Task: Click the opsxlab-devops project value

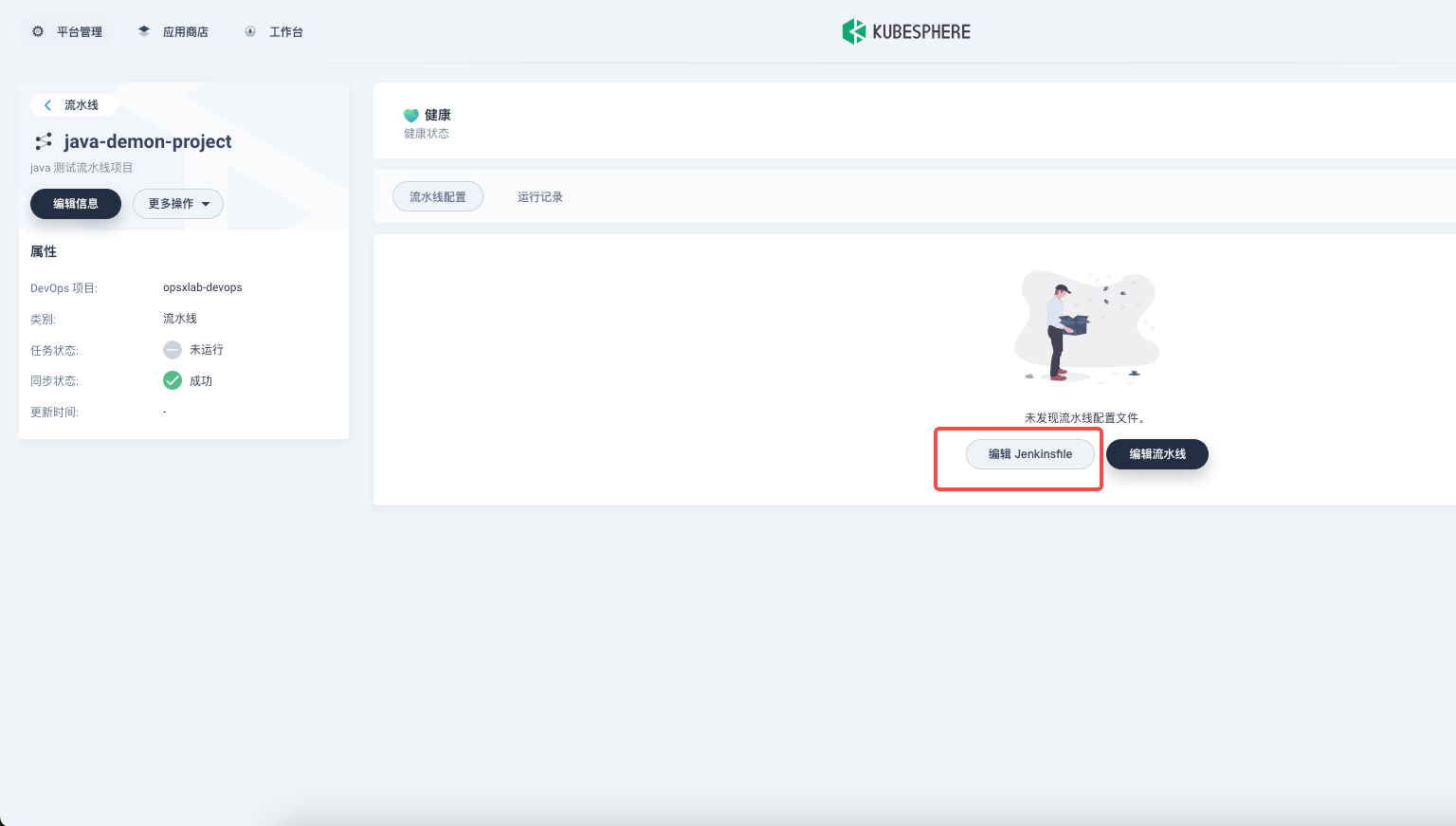Action: click(x=203, y=287)
